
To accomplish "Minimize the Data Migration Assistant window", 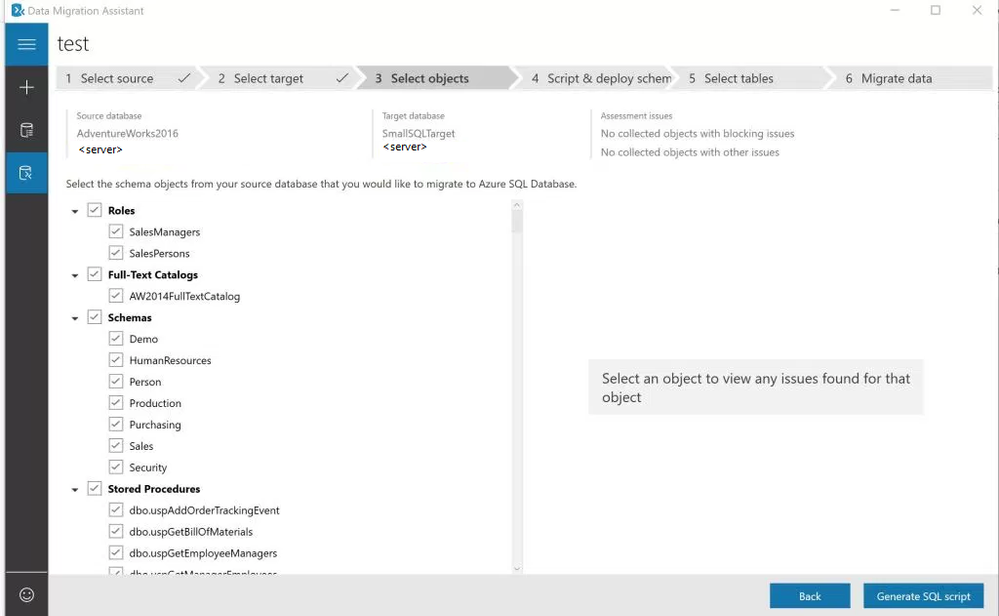I will click(x=895, y=10).
